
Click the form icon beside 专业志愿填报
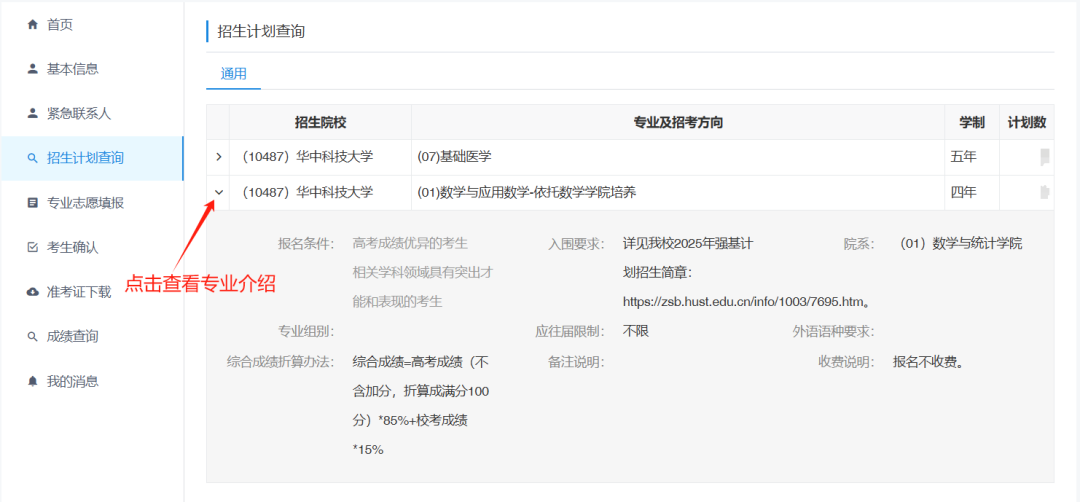tap(32, 203)
